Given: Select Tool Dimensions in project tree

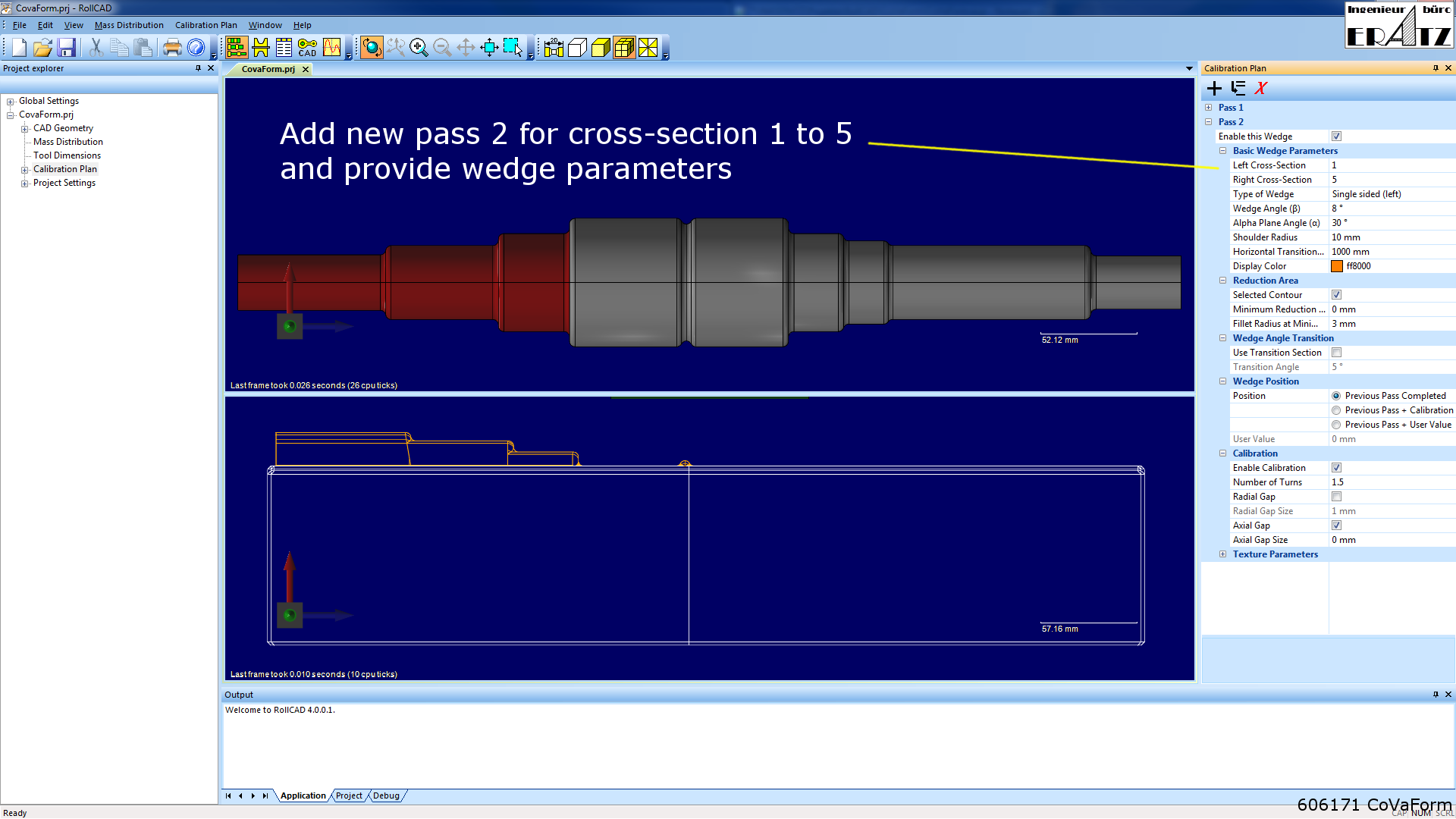Looking at the screenshot, I should [x=67, y=155].
